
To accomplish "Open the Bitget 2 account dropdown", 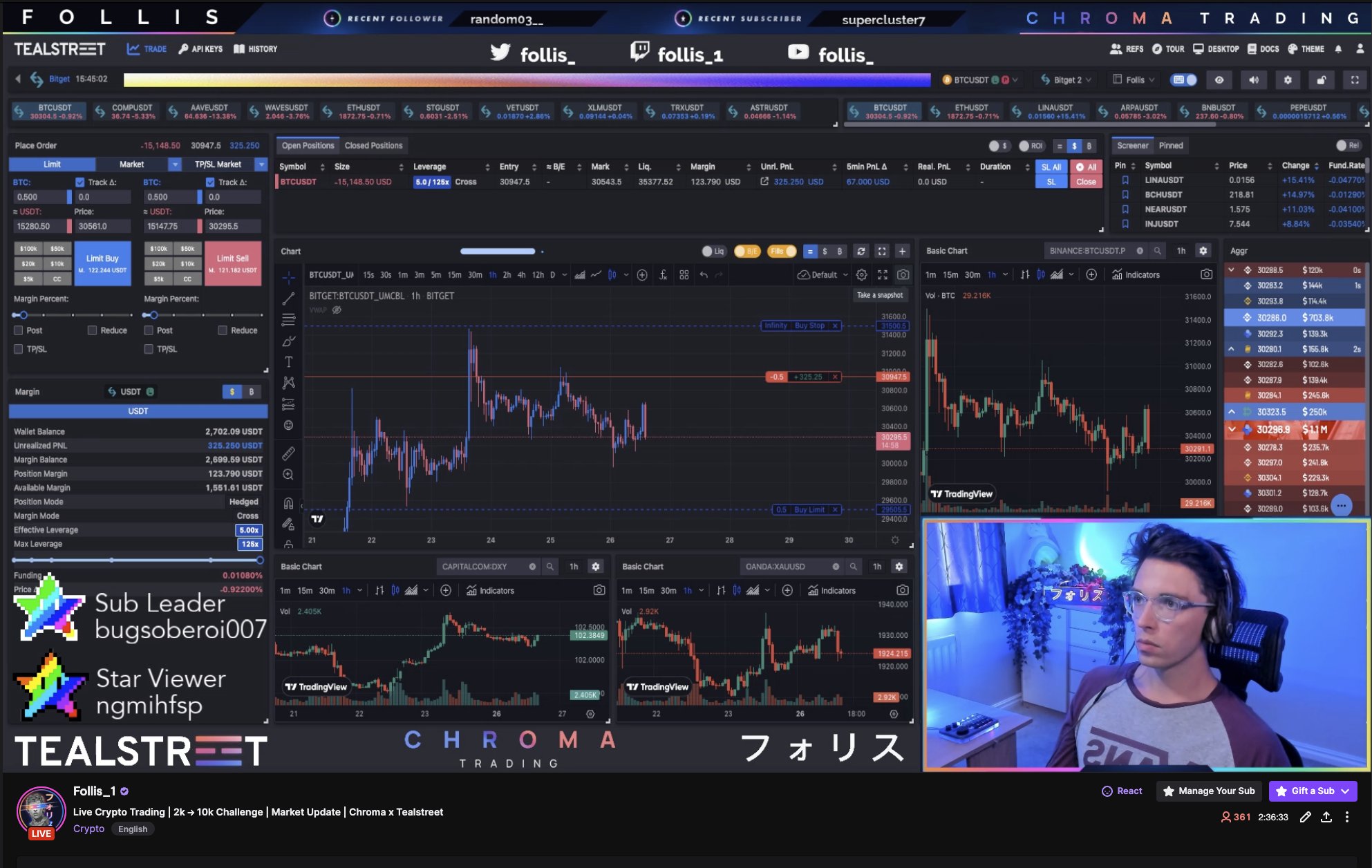I will point(1065,80).
